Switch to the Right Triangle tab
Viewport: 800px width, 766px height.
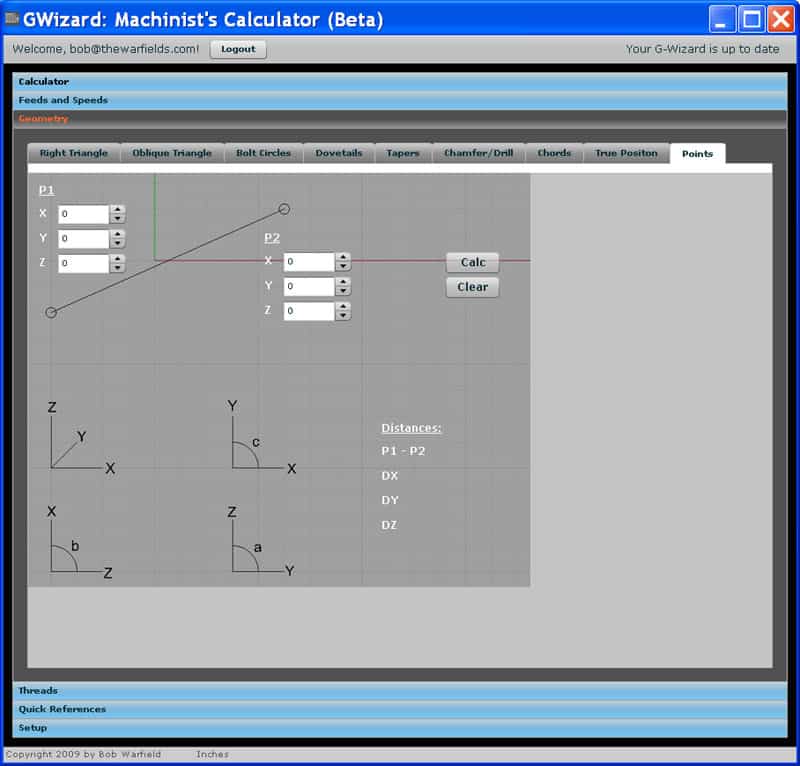click(74, 153)
